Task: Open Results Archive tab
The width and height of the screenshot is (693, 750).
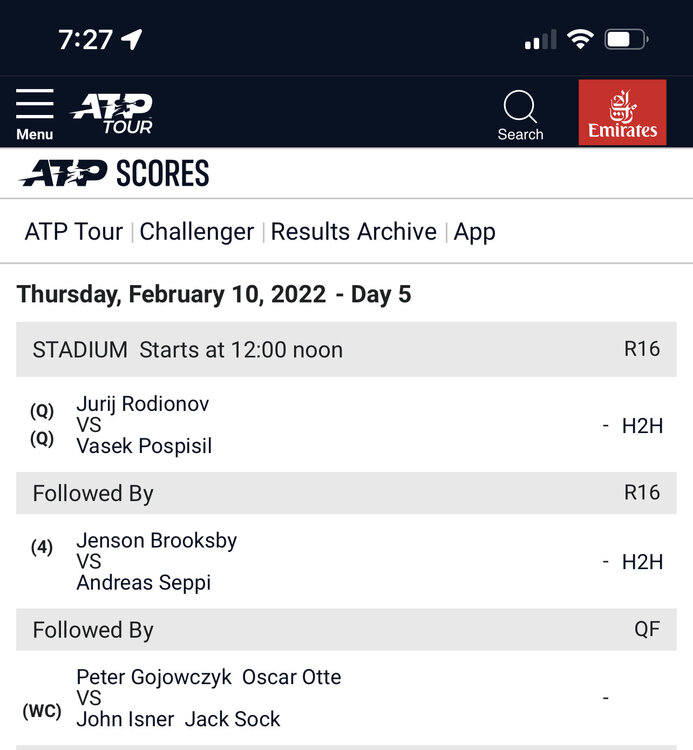Action: [x=354, y=232]
